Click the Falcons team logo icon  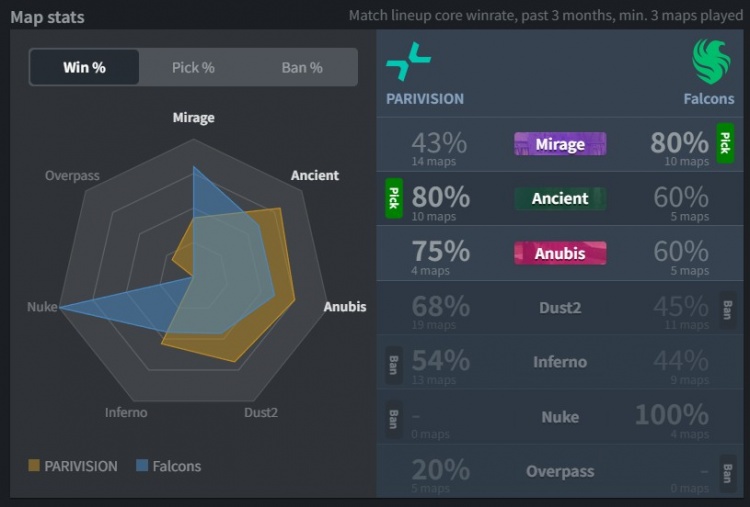(711, 61)
